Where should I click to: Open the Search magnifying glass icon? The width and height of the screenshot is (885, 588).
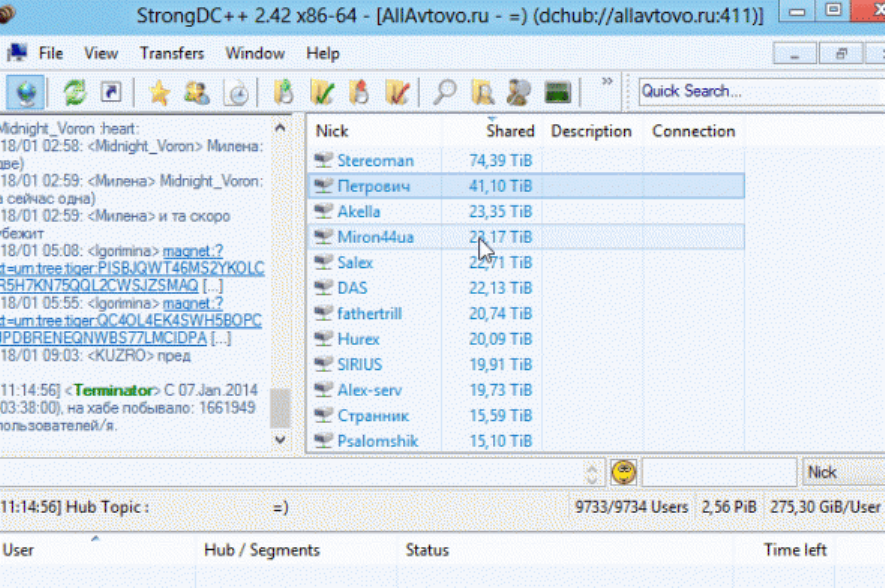(x=444, y=93)
